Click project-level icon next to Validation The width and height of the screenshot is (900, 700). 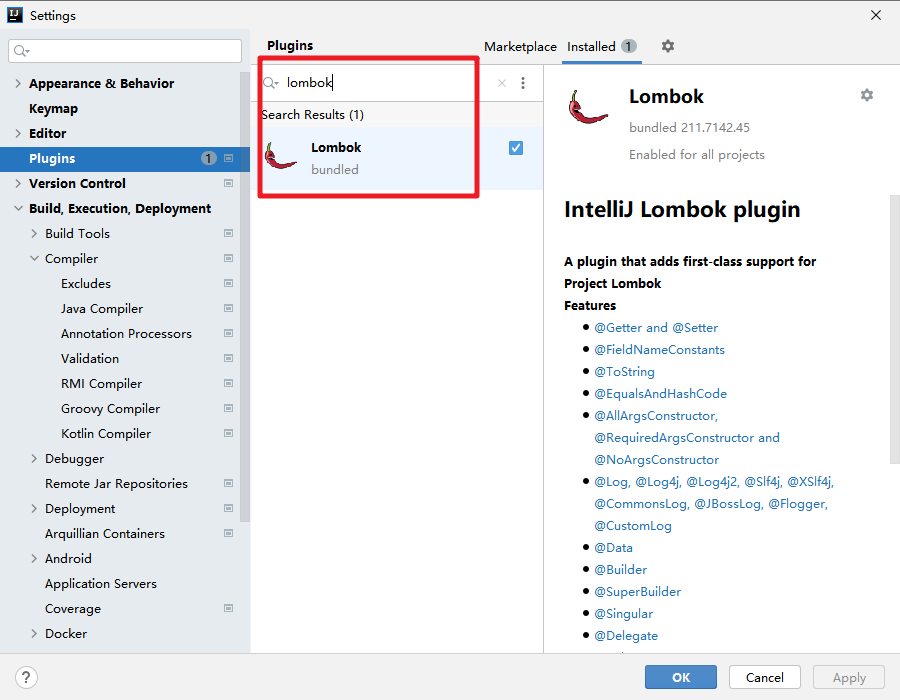[x=228, y=359]
